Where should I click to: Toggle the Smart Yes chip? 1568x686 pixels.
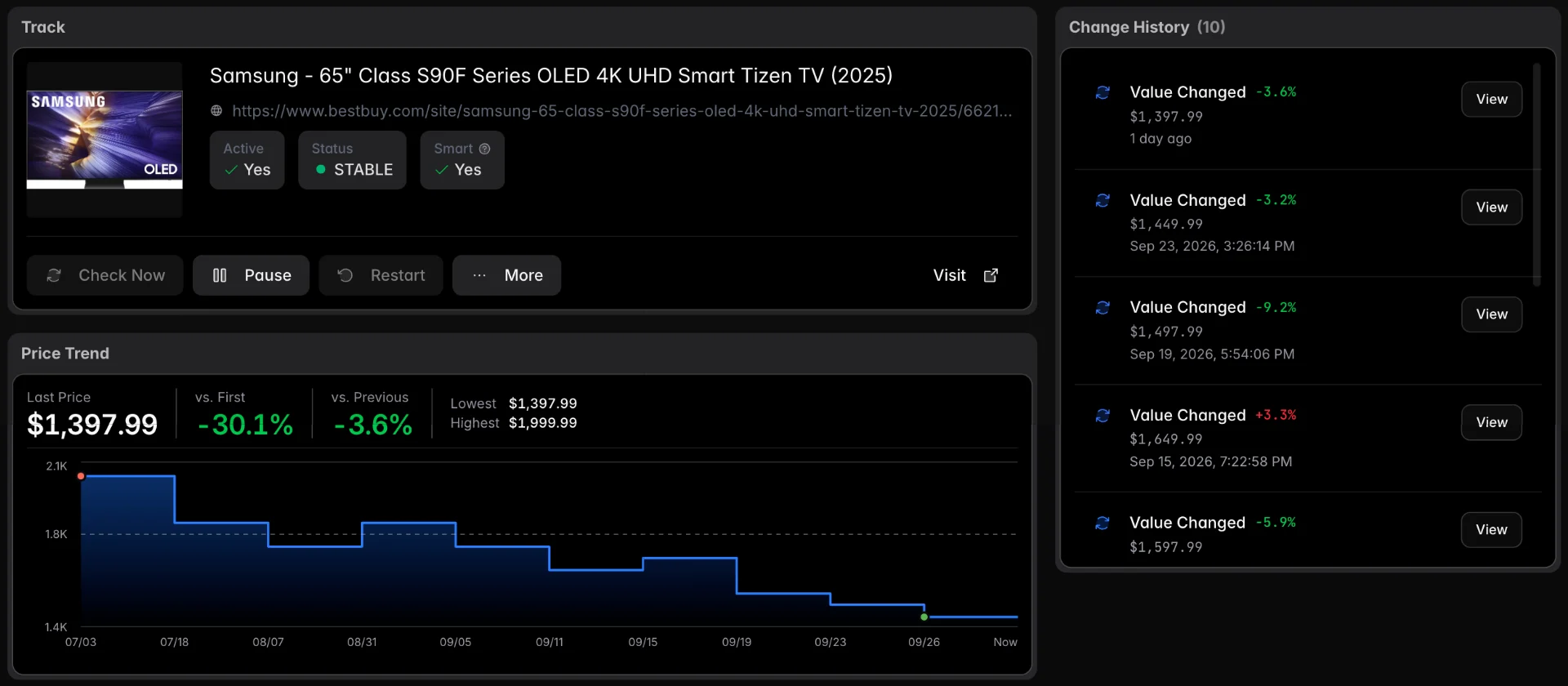pos(462,160)
